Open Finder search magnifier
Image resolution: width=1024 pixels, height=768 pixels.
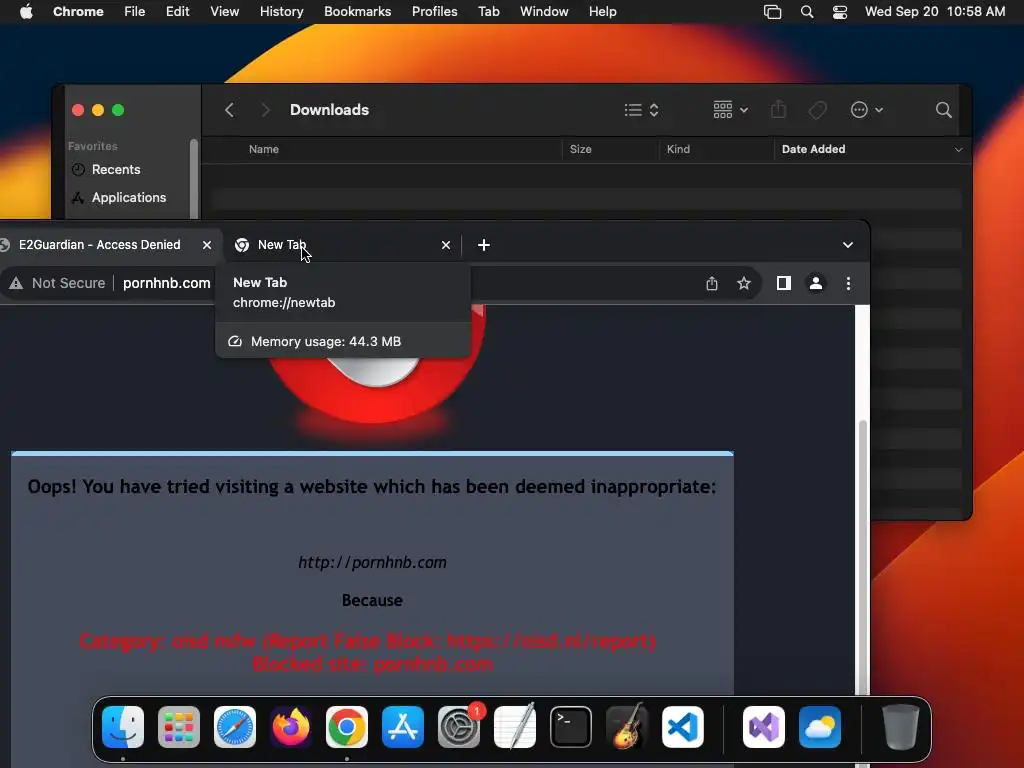click(944, 110)
